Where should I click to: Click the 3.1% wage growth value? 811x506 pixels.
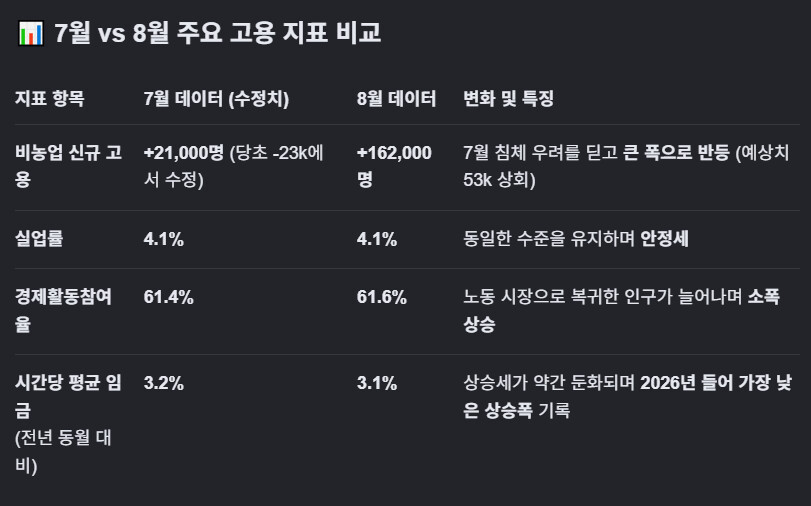377,383
